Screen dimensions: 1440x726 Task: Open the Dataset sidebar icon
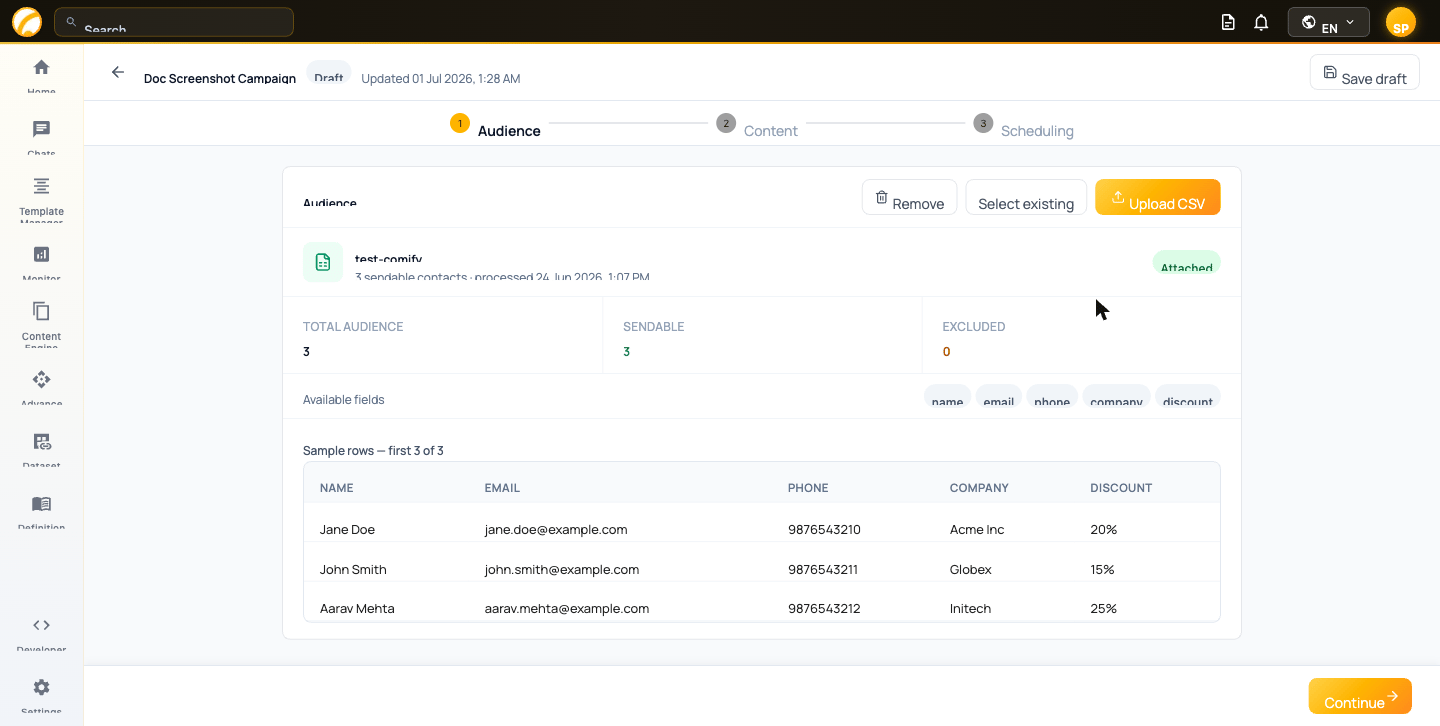tap(41, 442)
